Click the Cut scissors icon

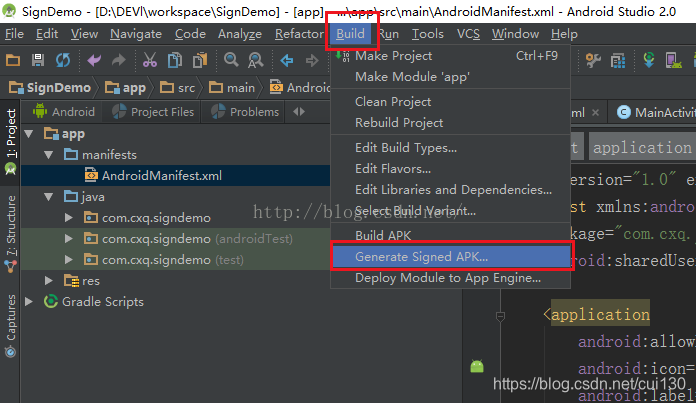point(150,59)
